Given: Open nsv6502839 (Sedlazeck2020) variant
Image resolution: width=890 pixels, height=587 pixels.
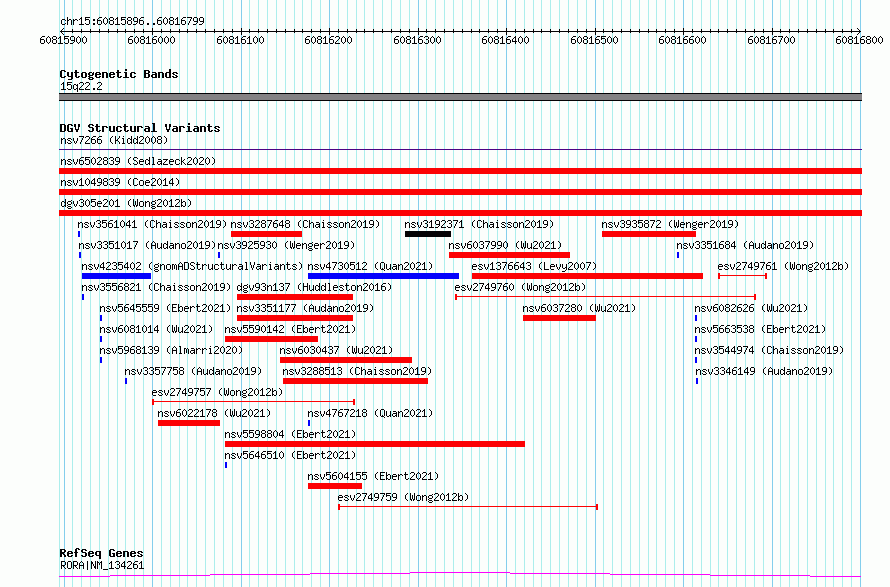Looking at the screenshot, I should pyautogui.click(x=138, y=161).
